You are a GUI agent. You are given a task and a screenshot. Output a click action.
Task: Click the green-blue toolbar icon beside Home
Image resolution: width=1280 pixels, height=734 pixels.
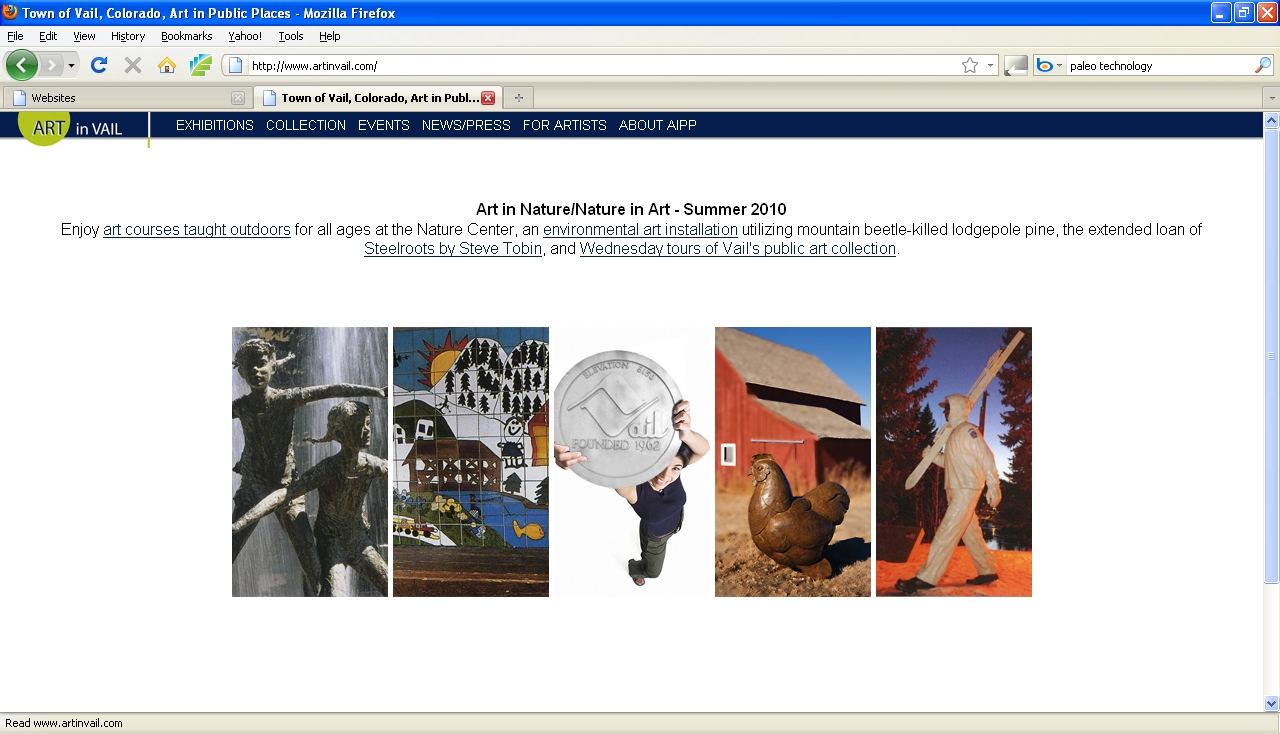(201, 65)
